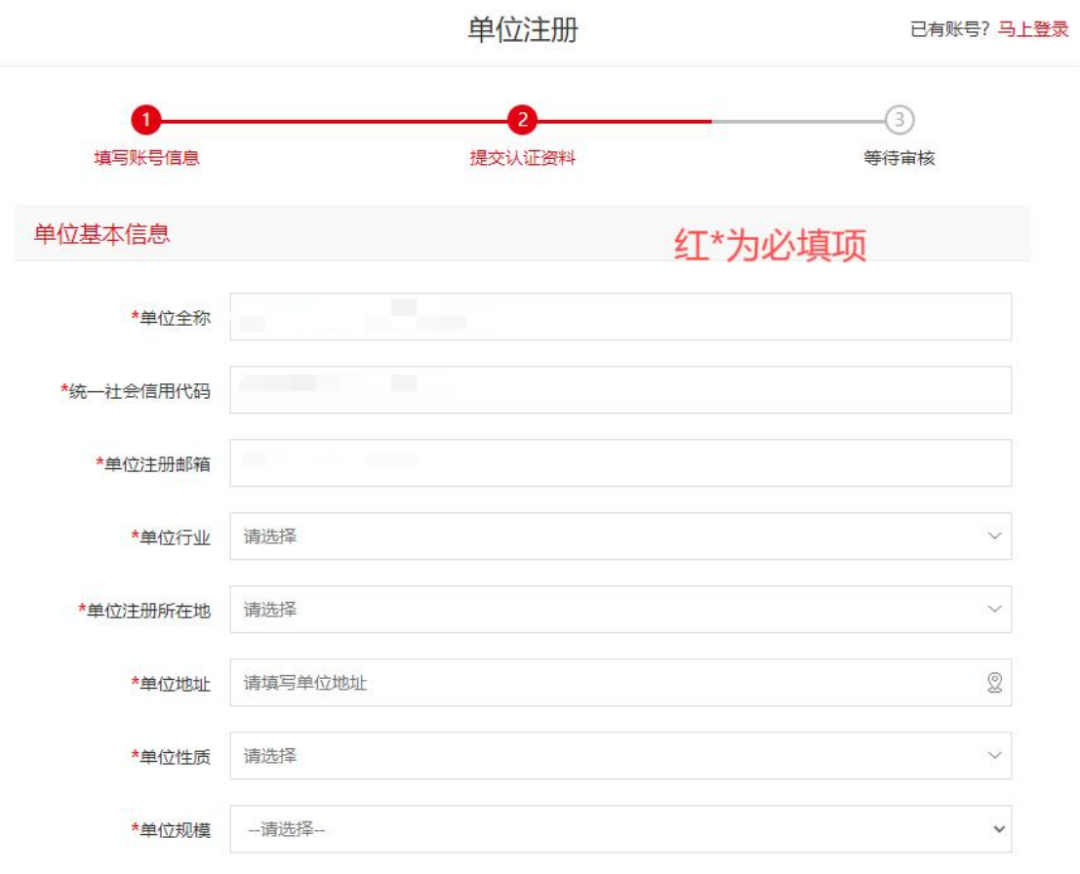Focus the 单位地址 input field

pos(621,683)
